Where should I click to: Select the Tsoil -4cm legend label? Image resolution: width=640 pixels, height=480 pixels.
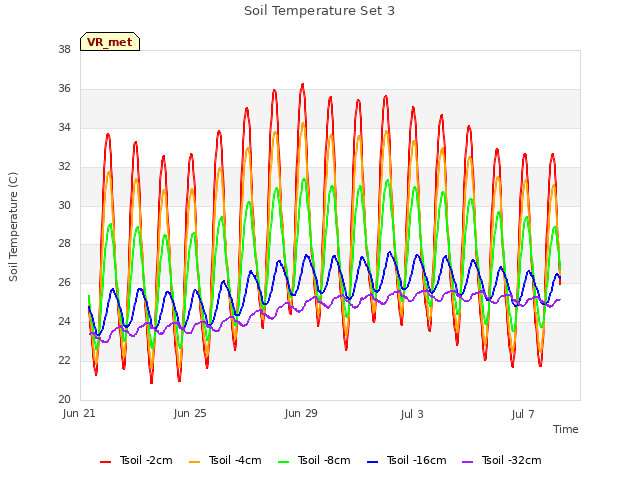click(x=235, y=460)
